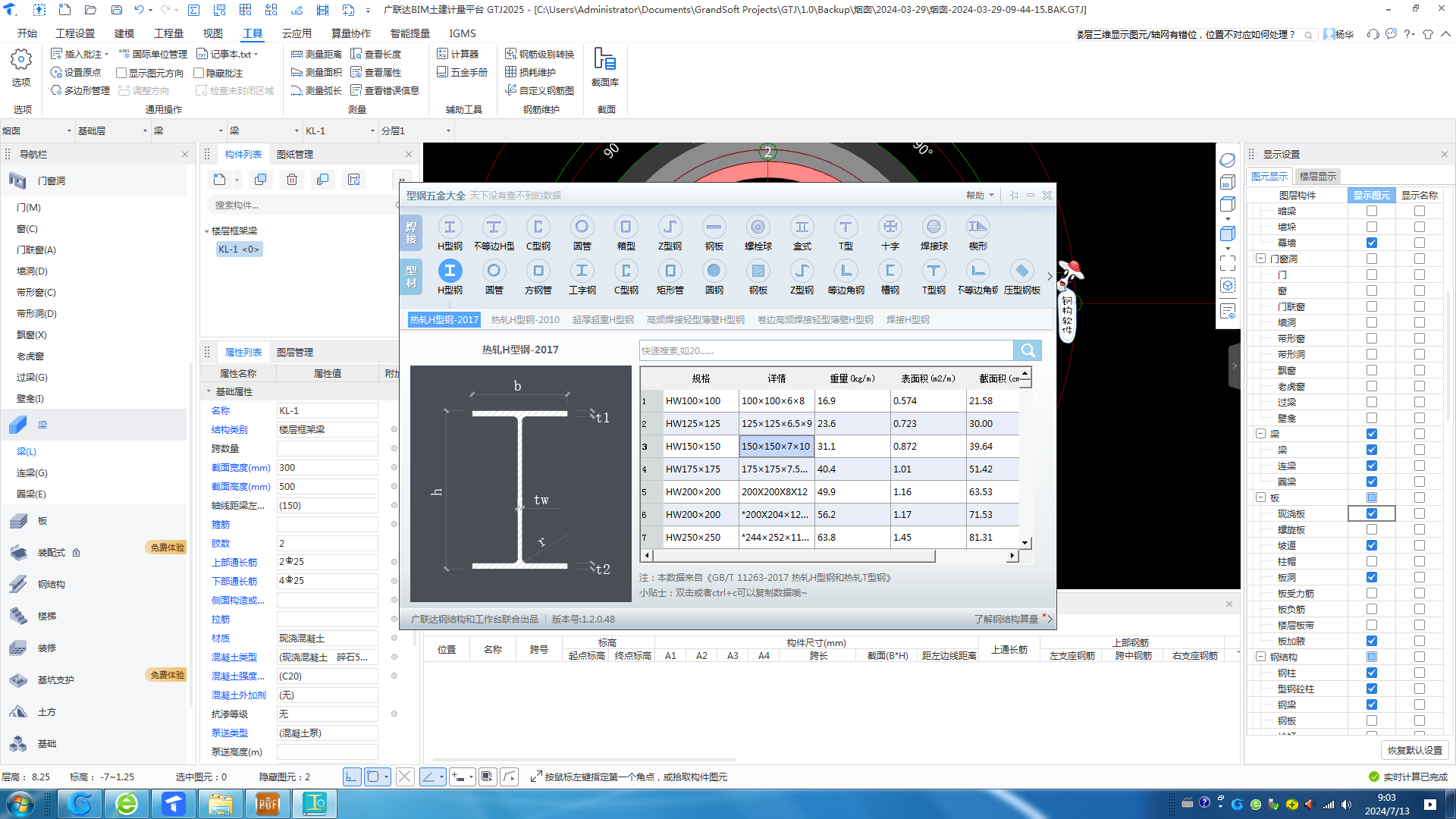Open the 分层1 dropdown
1456x819 pixels.
(x=416, y=130)
